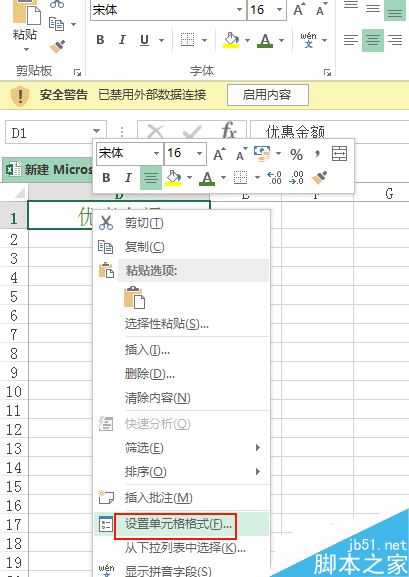Click the ribbon Borders icon

coord(187,40)
